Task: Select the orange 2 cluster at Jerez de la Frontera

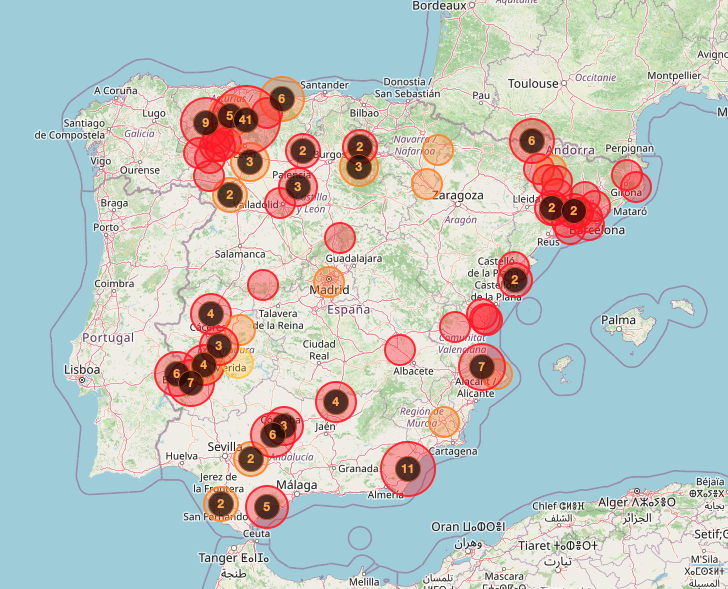Action: (x=221, y=504)
